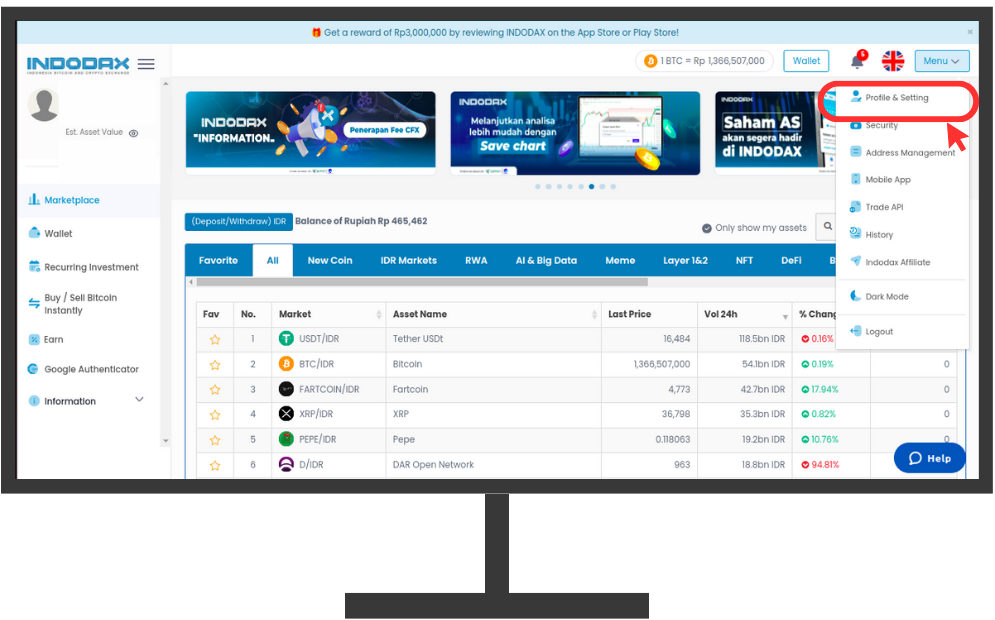Open the Help chat button
The height and width of the screenshot is (620, 995).
[930, 458]
